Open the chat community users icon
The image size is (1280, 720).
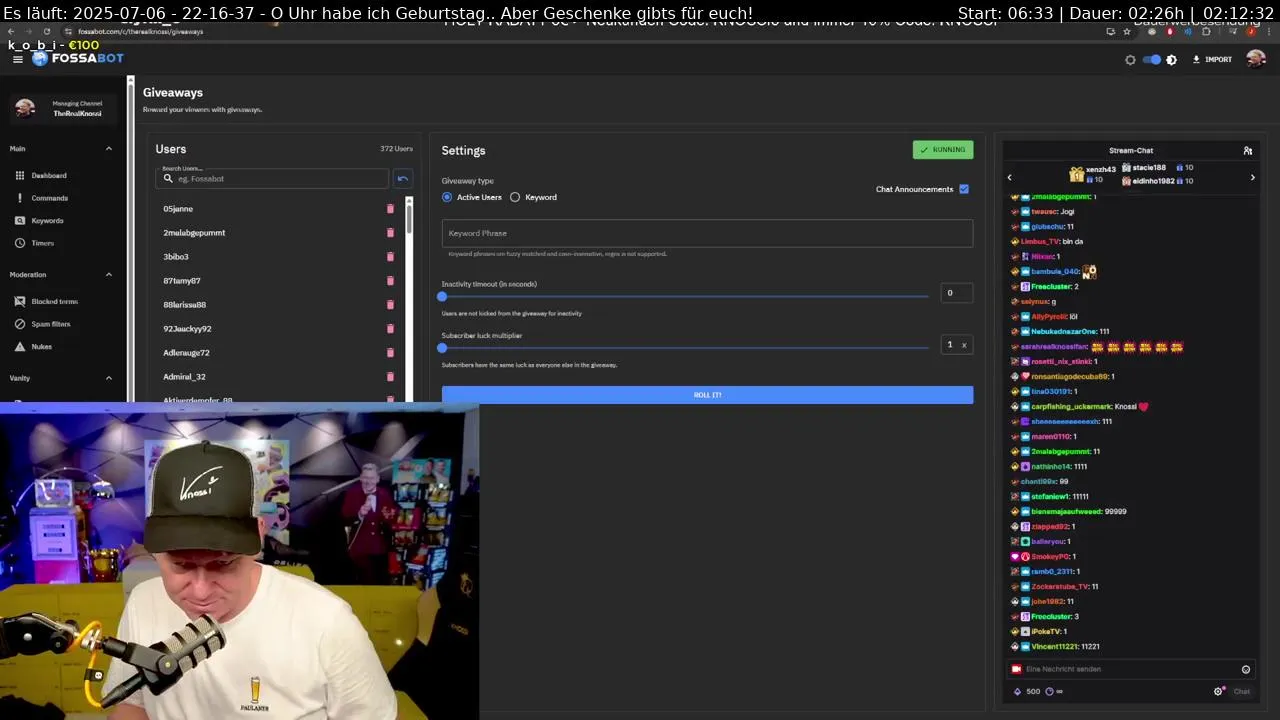coord(1248,151)
